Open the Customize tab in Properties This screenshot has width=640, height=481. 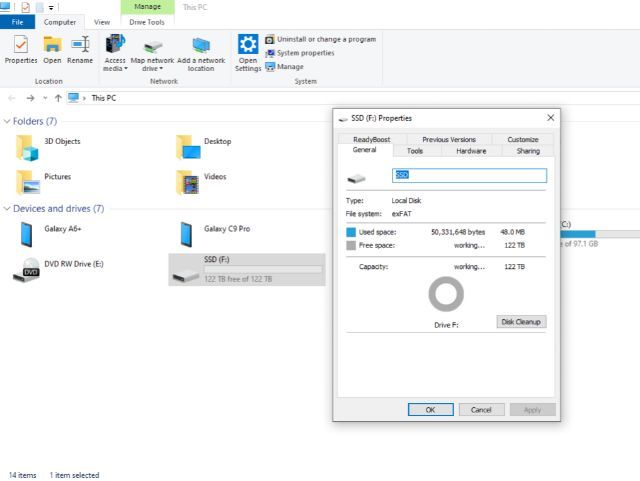click(x=523, y=139)
